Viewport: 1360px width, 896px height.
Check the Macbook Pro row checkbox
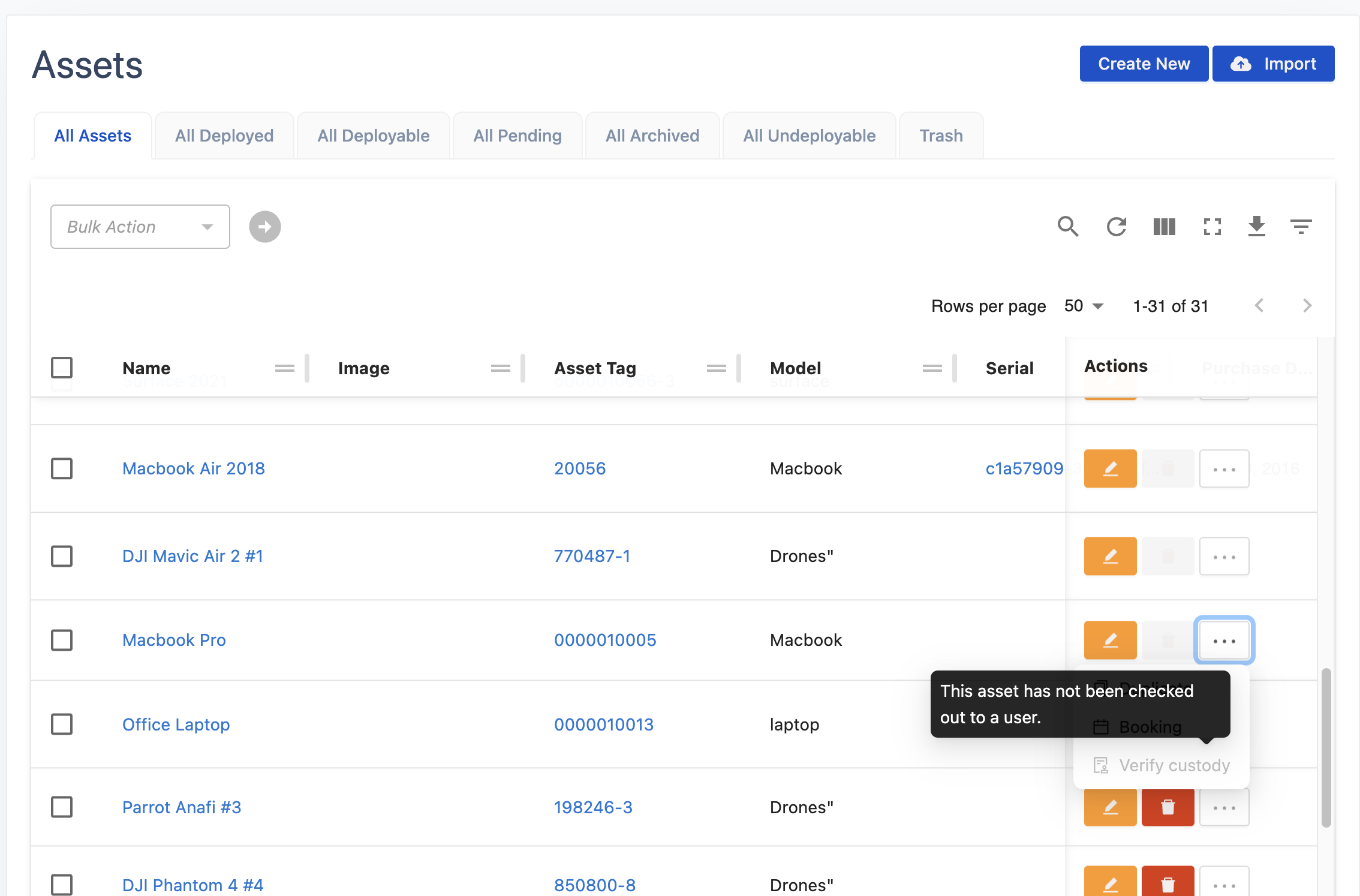(x=62, y=640)
